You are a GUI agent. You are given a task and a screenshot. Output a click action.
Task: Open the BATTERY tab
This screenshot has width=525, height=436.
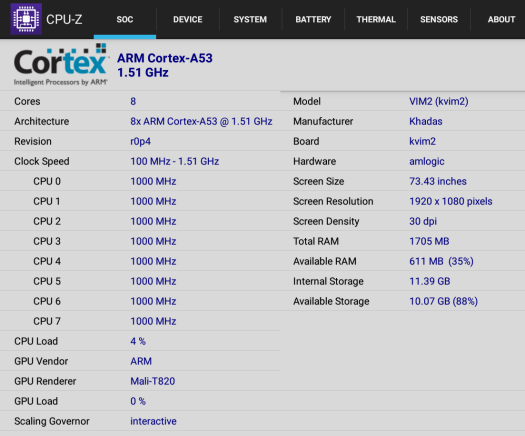313,19
